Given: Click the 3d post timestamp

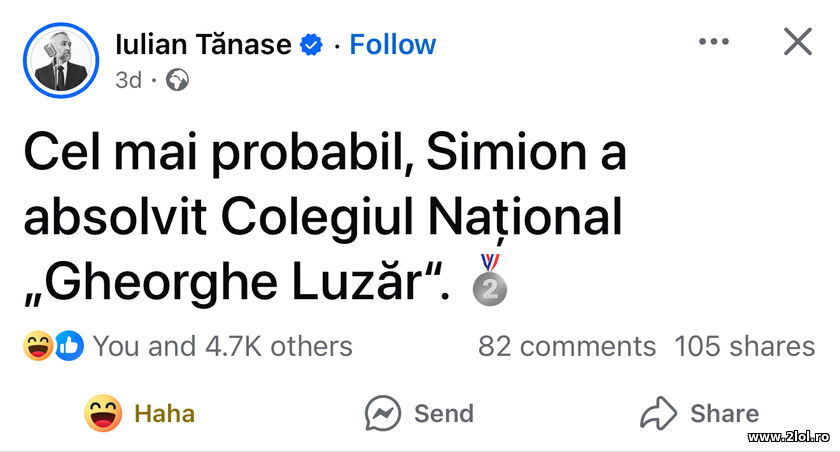Looking at the screenshot, I should click(x=128, y=80).
